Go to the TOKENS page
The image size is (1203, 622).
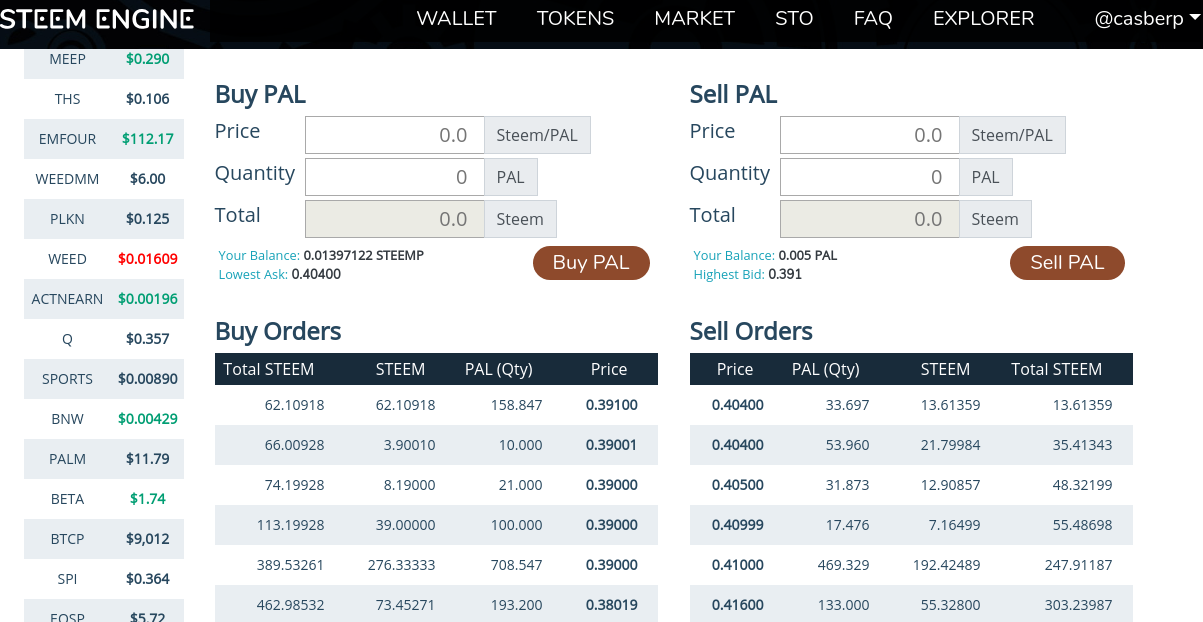[575, 18]
